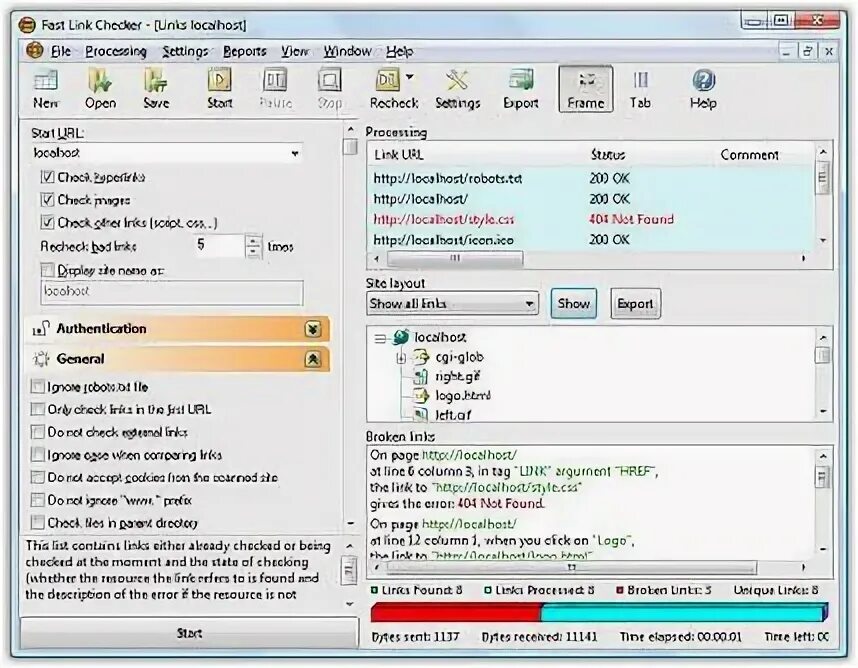Open the Reports menu
Screen dimensions: 858x668
point(245,51)
